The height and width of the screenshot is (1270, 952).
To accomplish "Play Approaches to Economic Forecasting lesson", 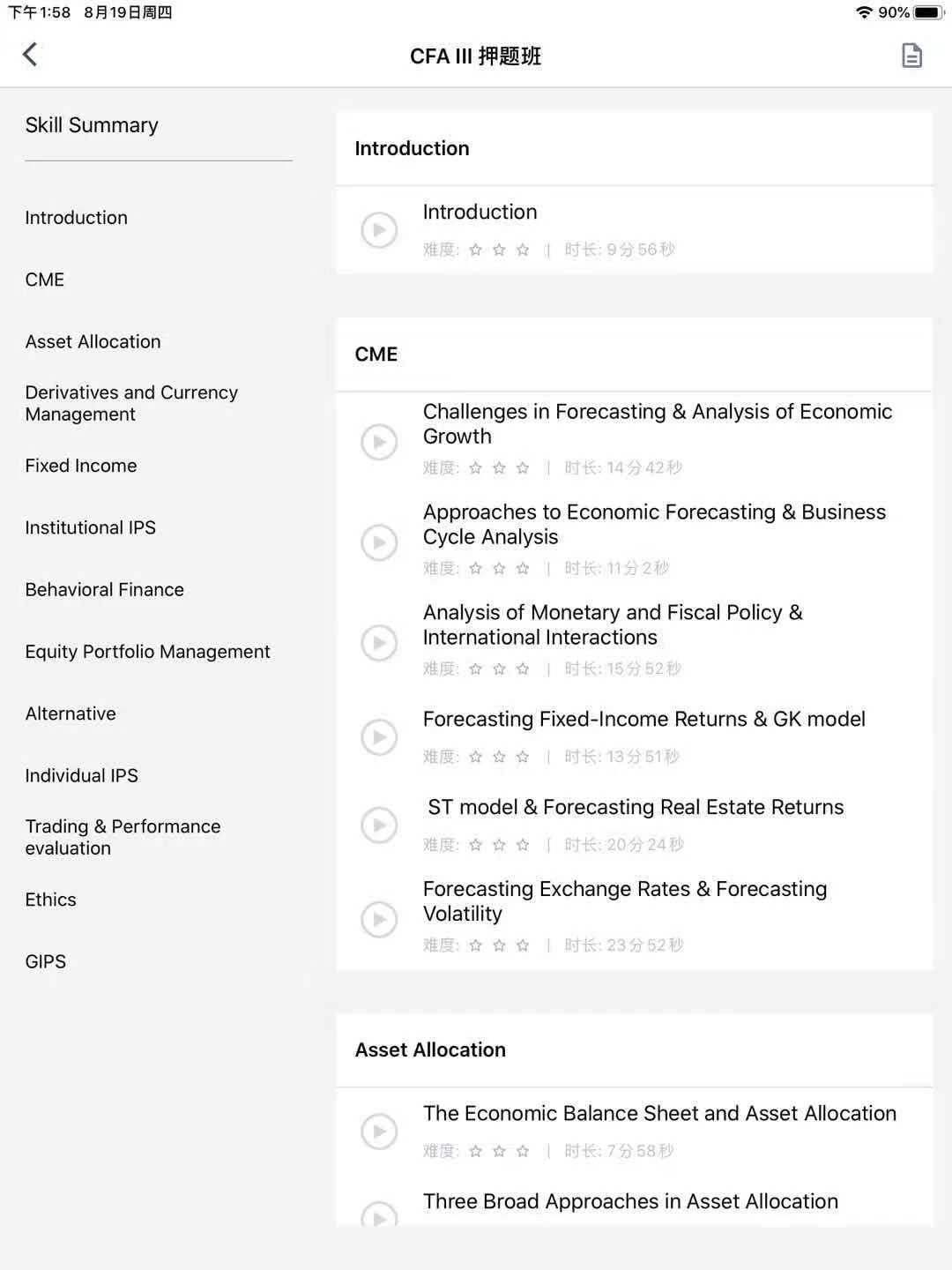I will [379, 542].
